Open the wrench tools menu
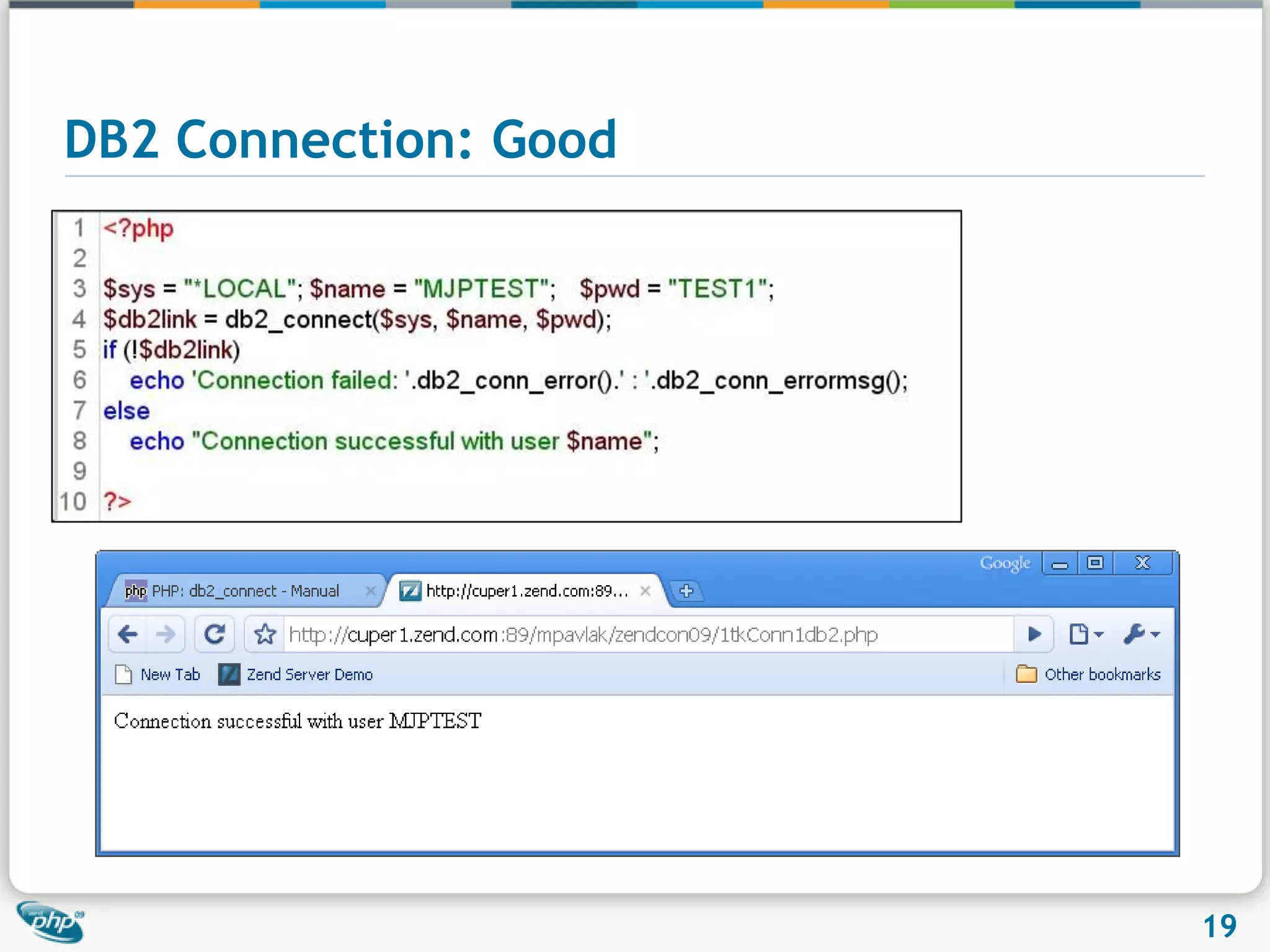Screen dimensions: 1270x952 pos(1142,634)
